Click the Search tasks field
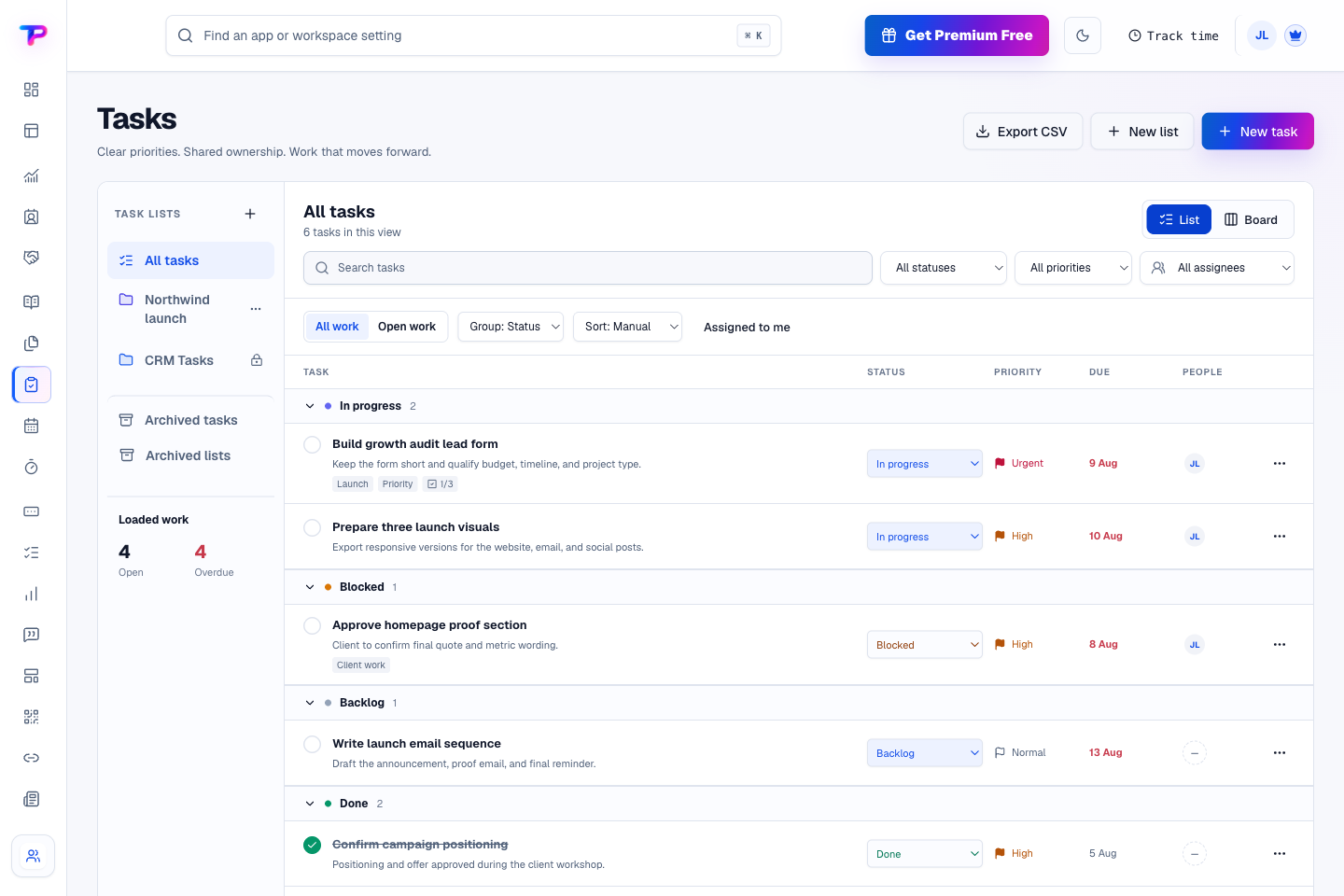 coord(588,268)
